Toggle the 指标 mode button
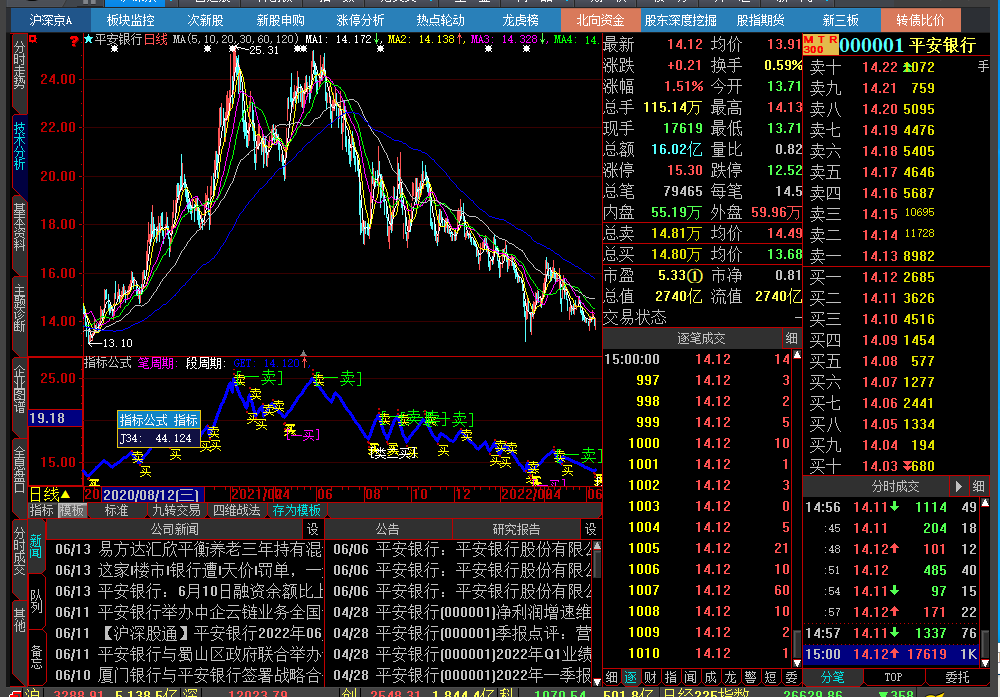Screen dimensions: 1000x697 click(x=41, y=510)
